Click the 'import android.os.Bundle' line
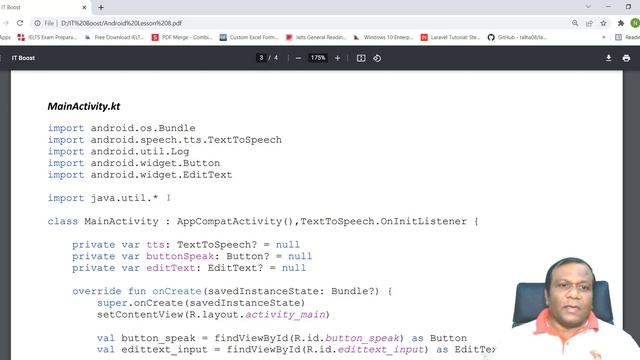The width and height of the screenshot is (640, 360). click(x=121, y=128)
